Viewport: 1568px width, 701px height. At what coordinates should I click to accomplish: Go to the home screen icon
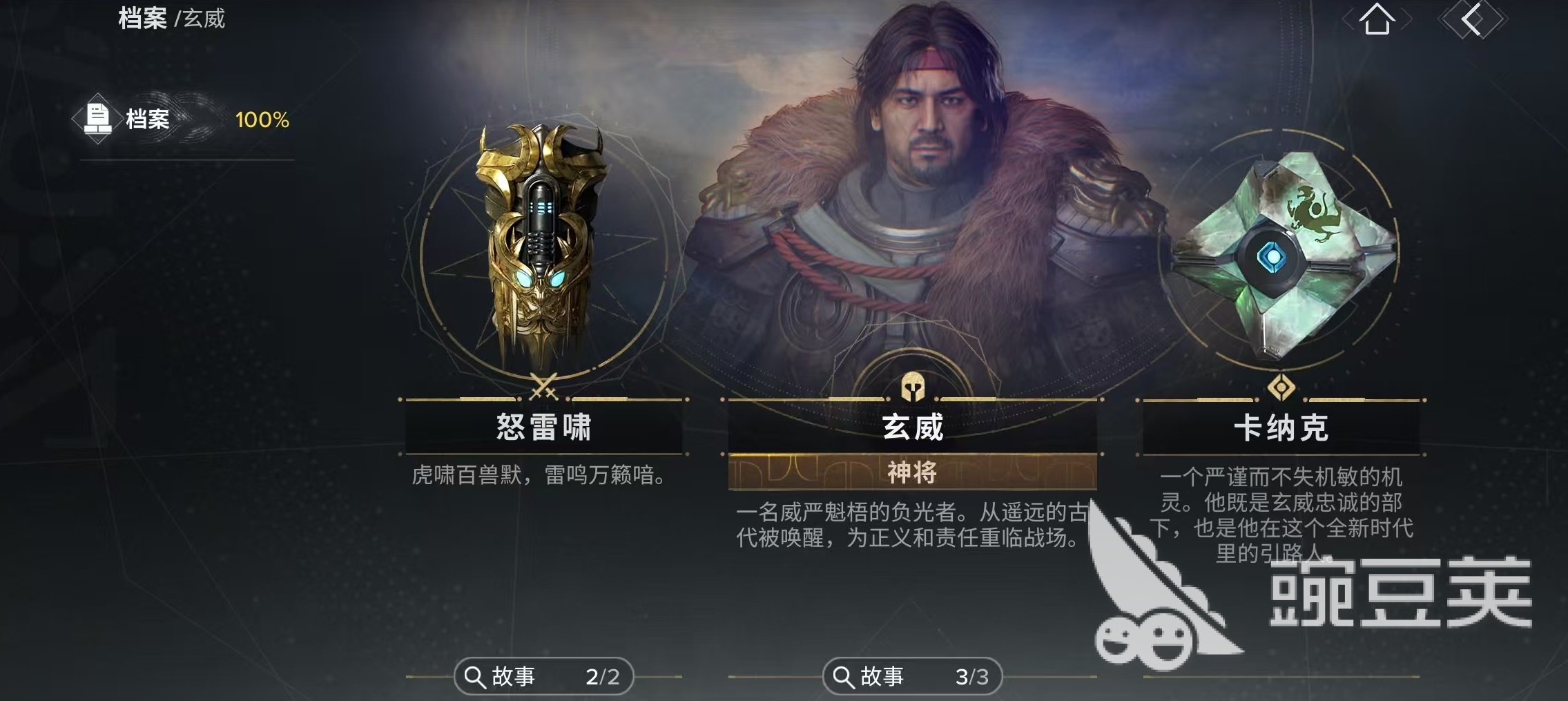point(1377,19)
